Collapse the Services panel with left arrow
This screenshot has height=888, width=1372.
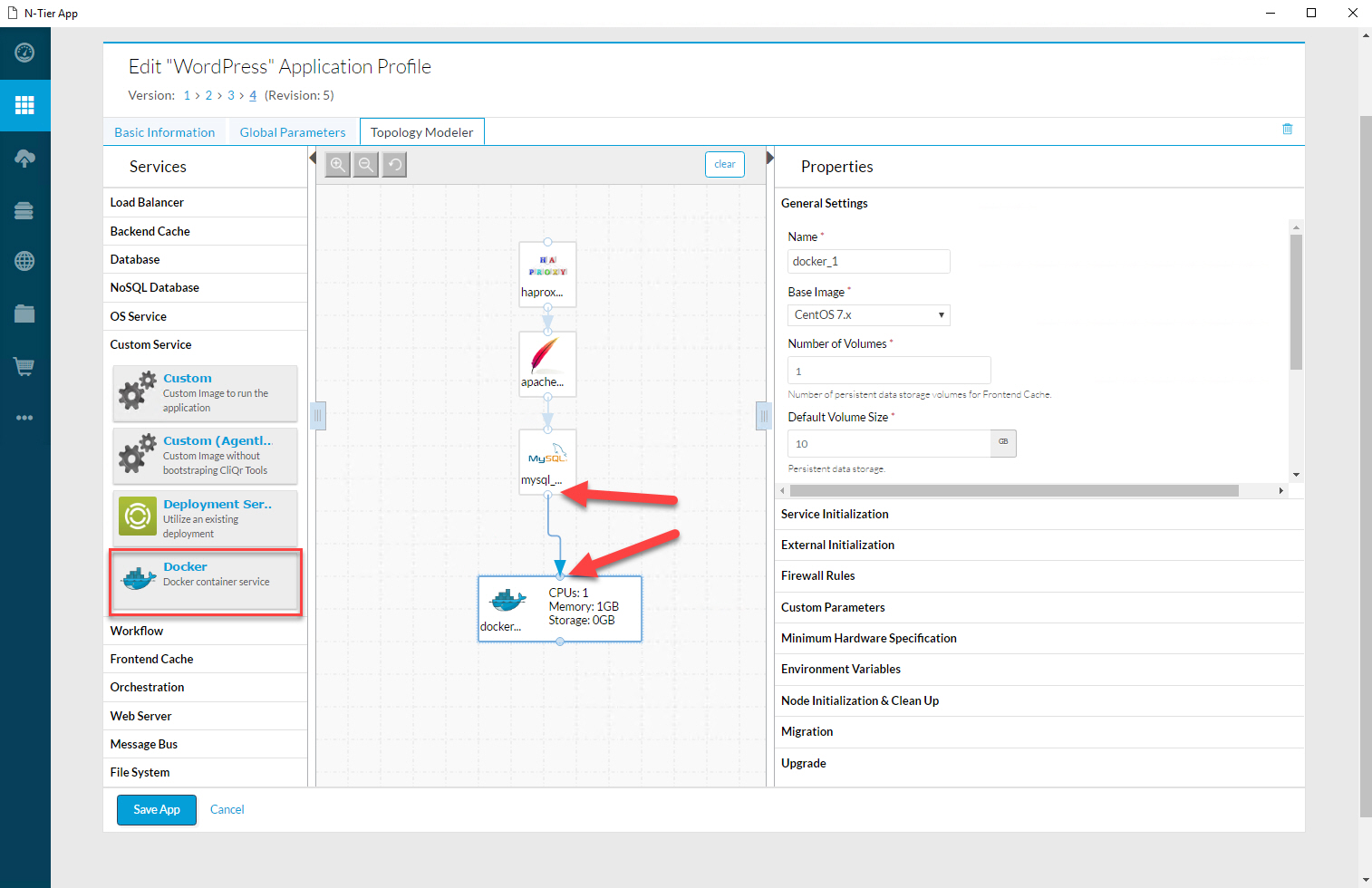click(313, 159)
